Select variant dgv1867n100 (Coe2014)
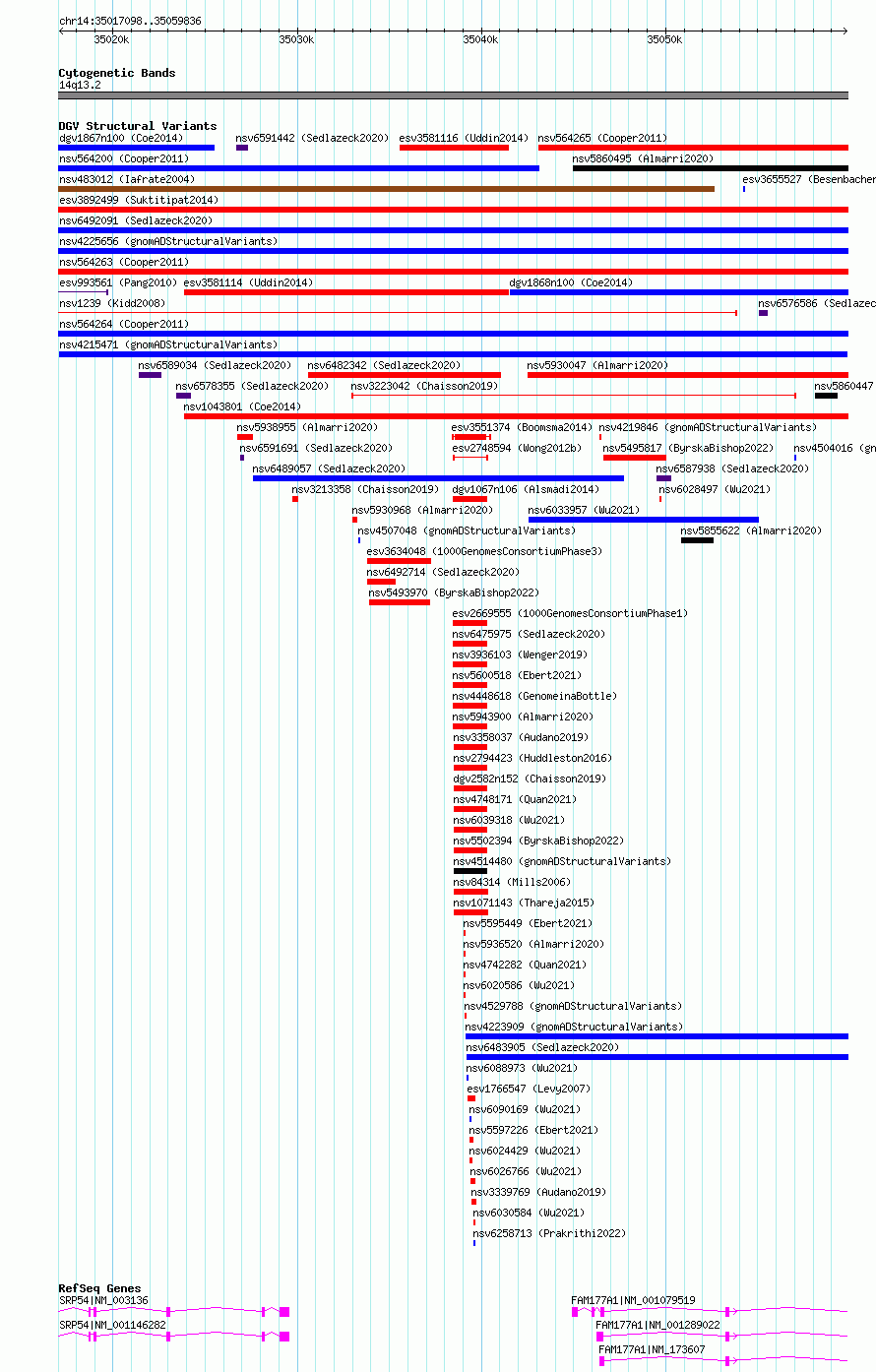Image resolution: width=876 pixels, height=1372 pixels. [136, 148]
